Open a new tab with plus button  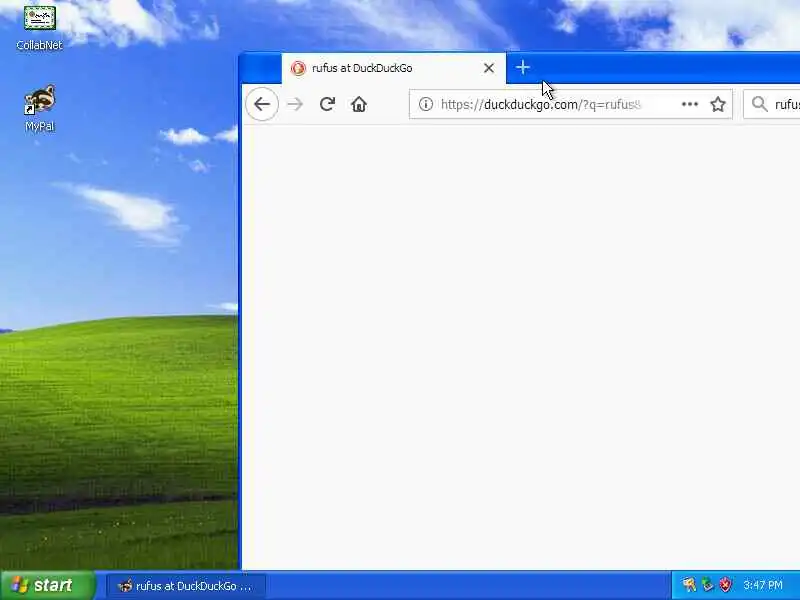coord(522,67)
